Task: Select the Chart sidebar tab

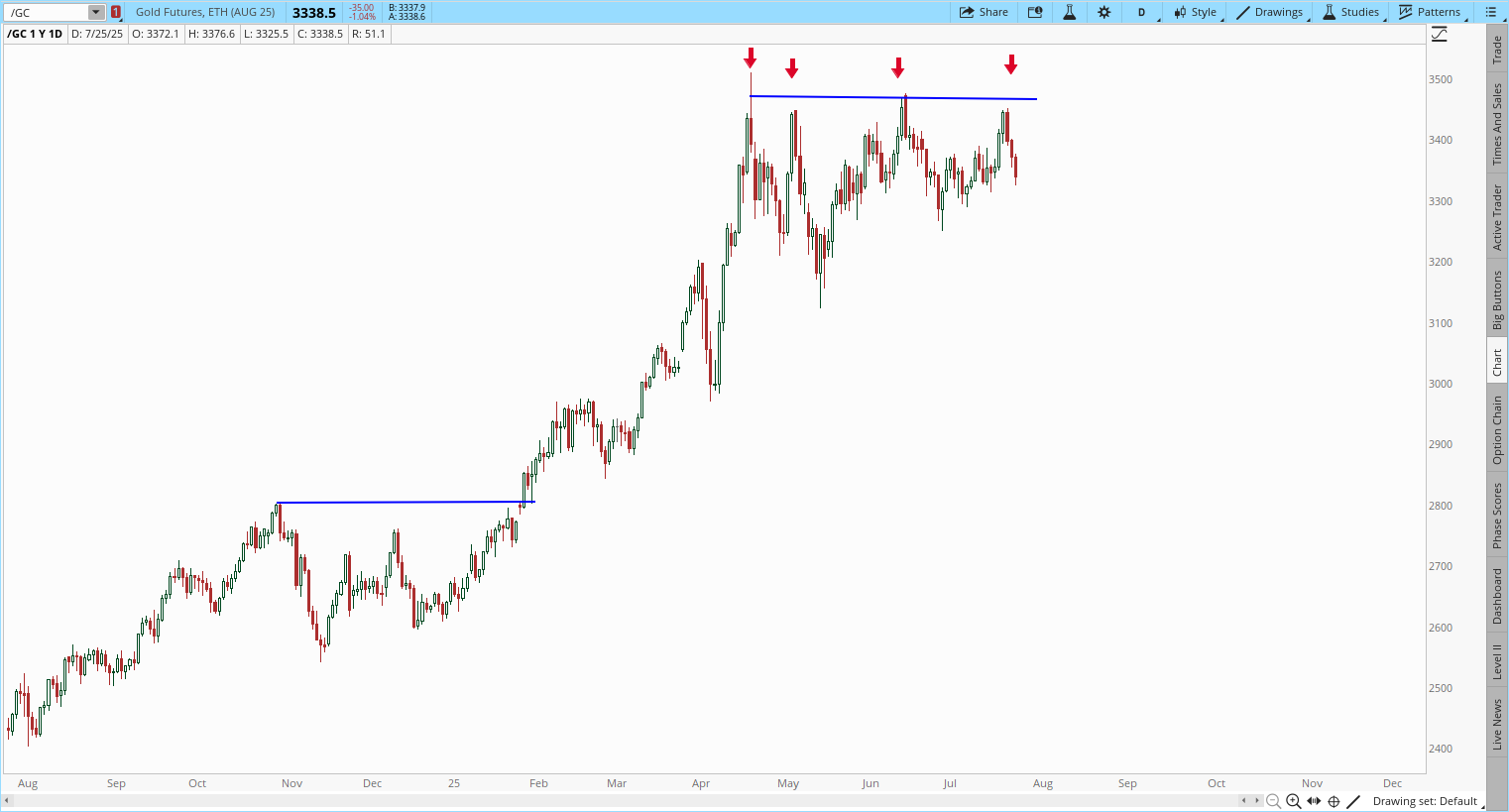Action: point(1497,362)
